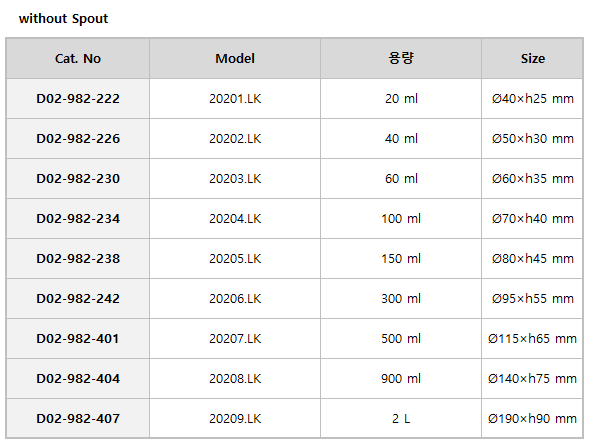Select catalog number D02-982-234
This screenshot has width=589, height=445.
[x=78, y=219]
